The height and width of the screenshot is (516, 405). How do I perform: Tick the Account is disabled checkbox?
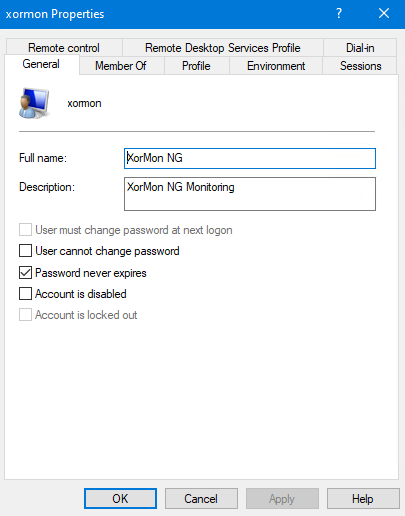25,294
